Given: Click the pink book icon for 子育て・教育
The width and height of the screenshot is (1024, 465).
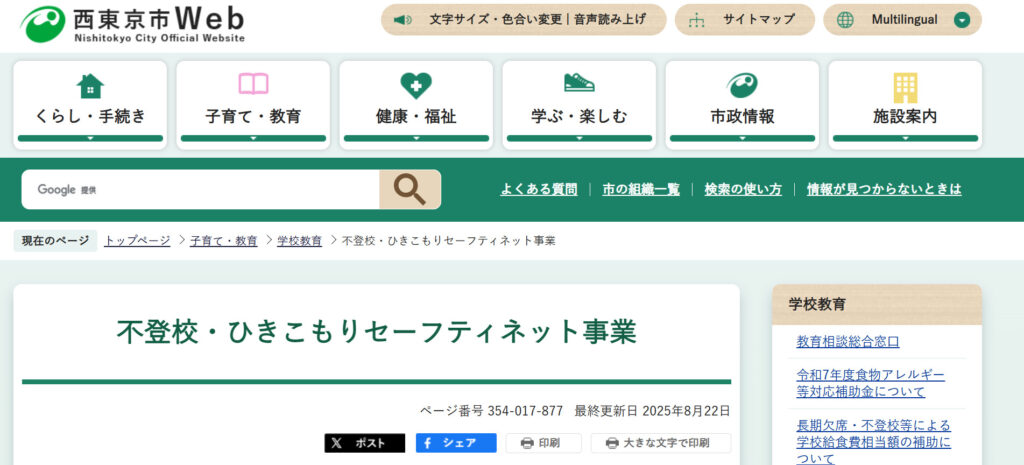Looking at the screenshot, I should coord(253,85).
